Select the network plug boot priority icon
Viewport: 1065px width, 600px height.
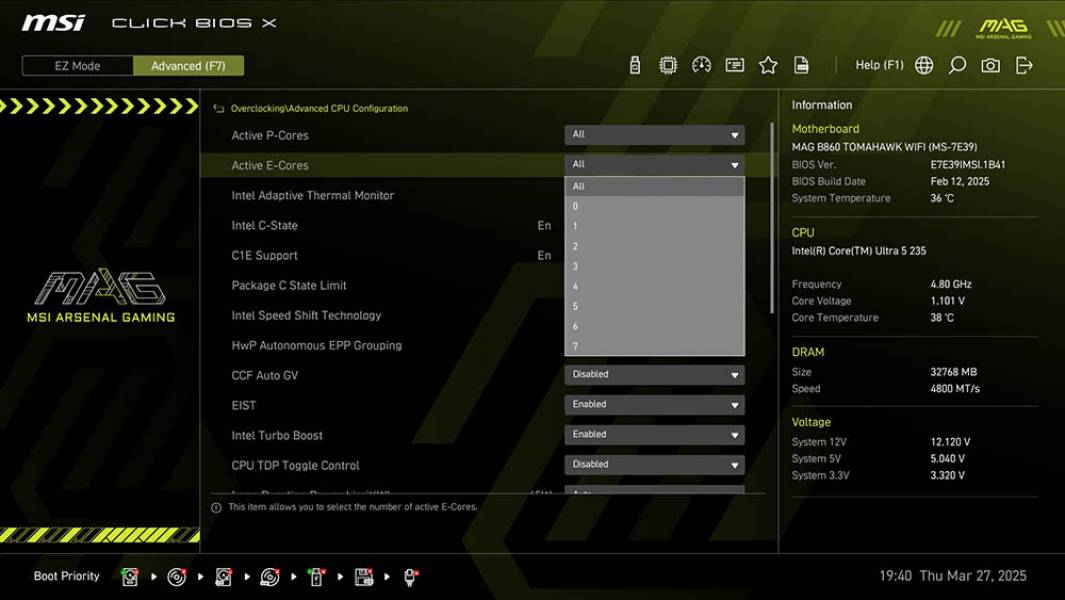[x=410, y=577]
